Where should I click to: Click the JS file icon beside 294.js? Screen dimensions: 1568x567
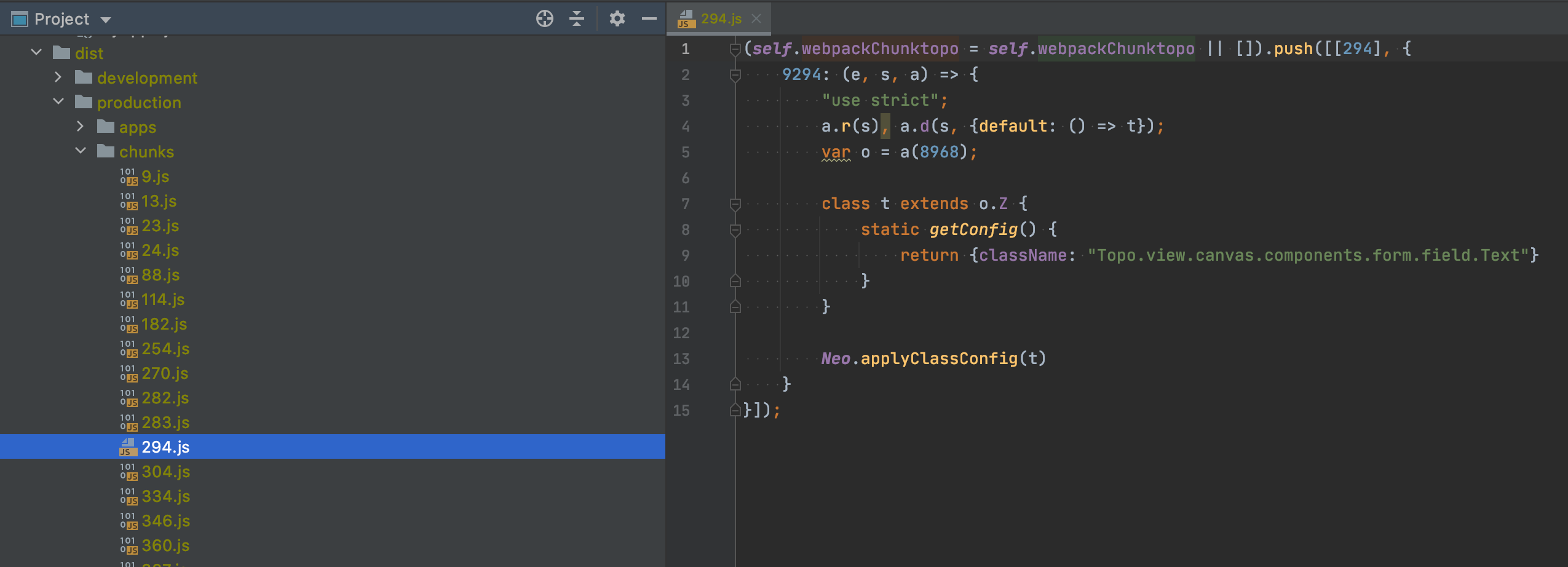(x=128, y=447)
